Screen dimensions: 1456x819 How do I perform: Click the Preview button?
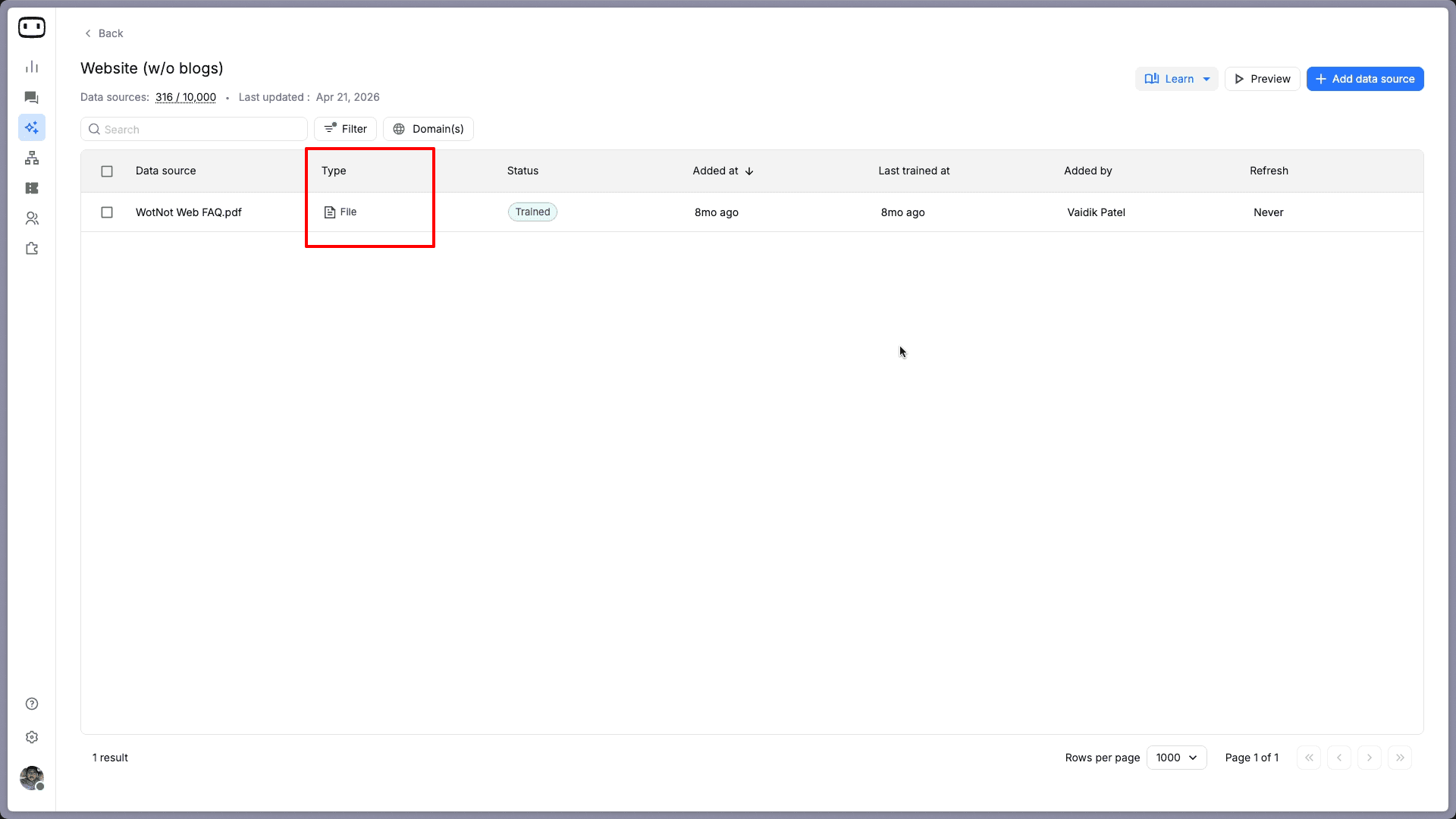(1262, 79)
